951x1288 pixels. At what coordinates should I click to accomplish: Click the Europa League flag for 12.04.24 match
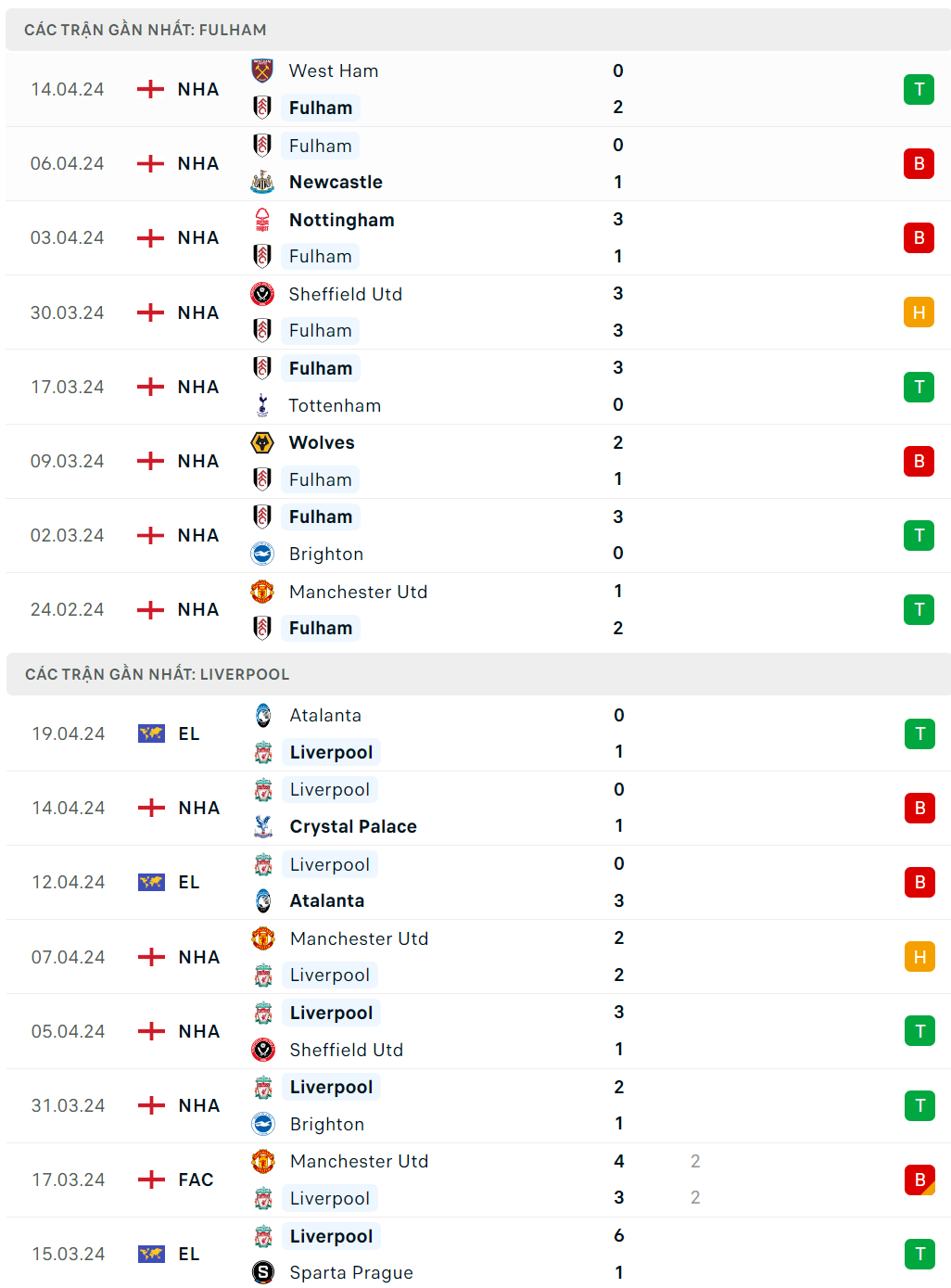(x=151, y=882)
